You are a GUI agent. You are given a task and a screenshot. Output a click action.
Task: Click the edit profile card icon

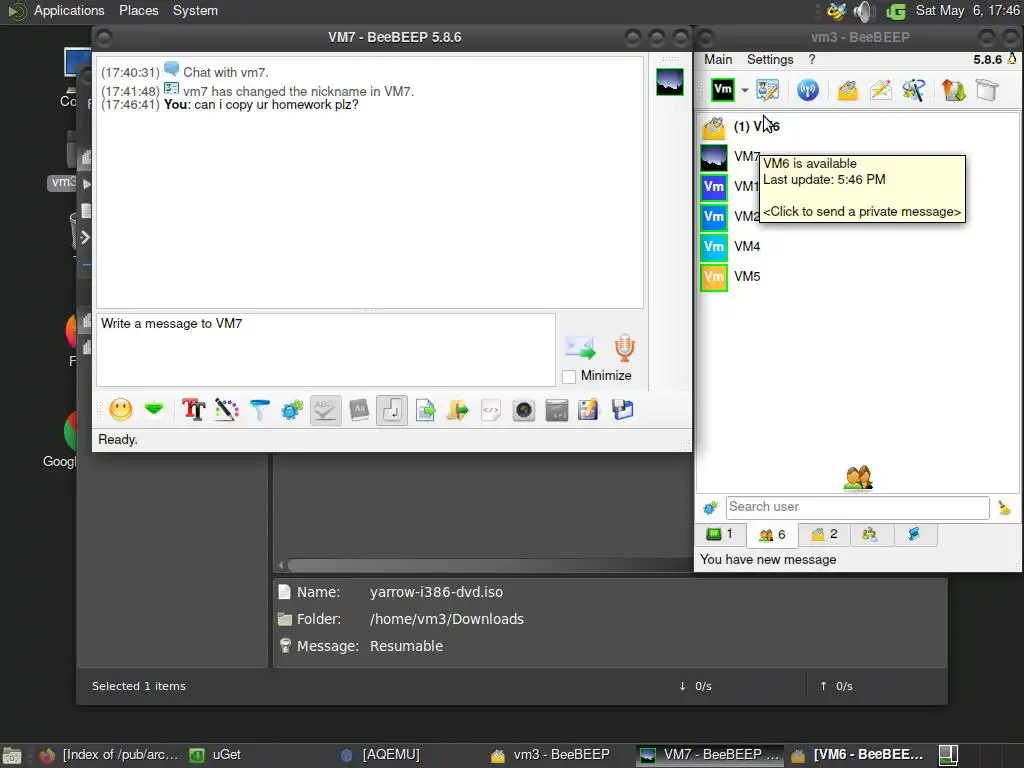pyautogui.click(x=767, y=89)
